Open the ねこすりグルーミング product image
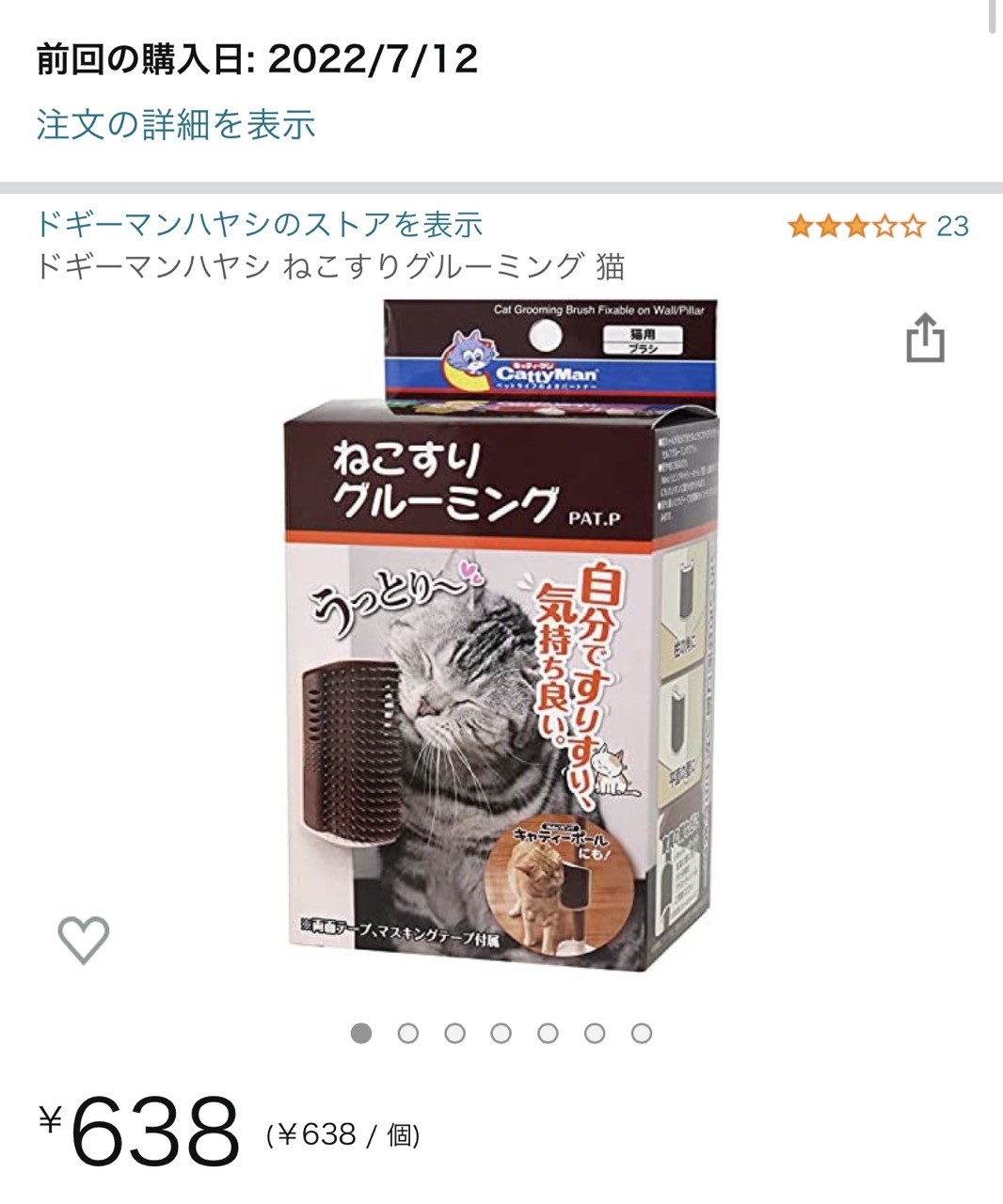The image size is (1003, 1204). (501, 636)
